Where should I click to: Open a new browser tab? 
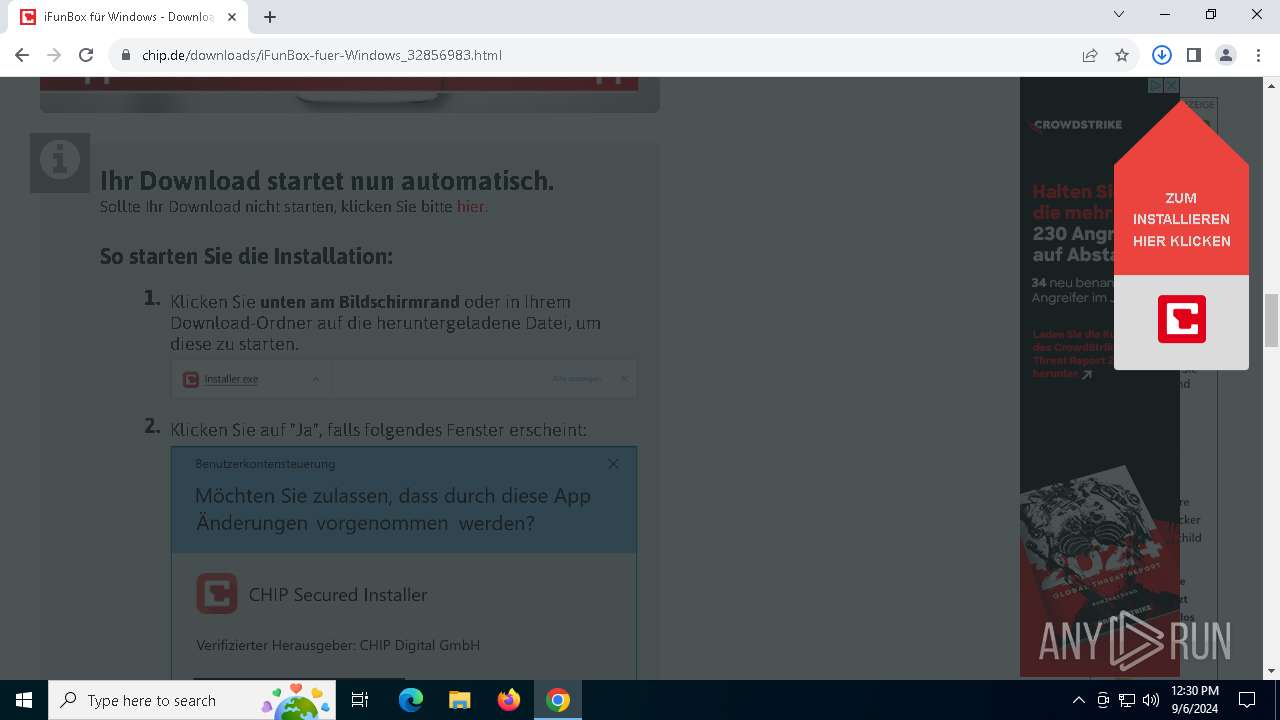(x=270, y=16)
